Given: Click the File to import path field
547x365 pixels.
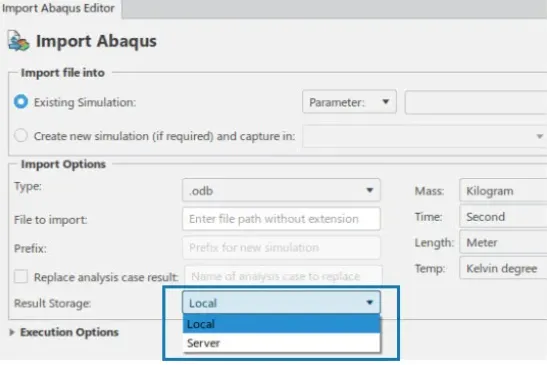Looking at the screenshot, I should 281,219.
